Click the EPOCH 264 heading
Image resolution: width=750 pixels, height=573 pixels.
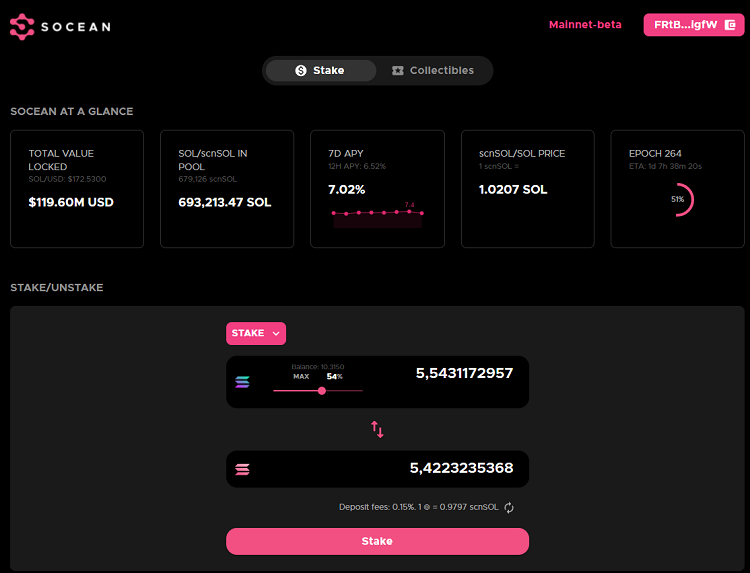[655, 154]
